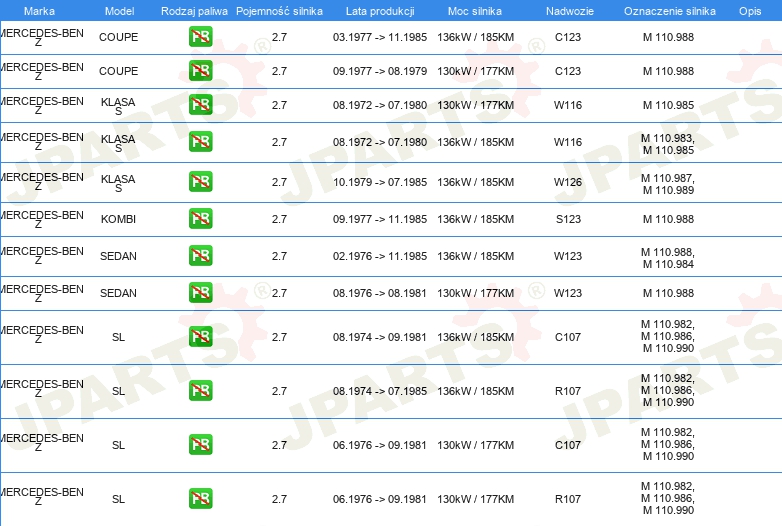The height and width of the screenshot is (526, 782).
Task: Click the fuel icon in the SL C107 130kW row
Action: (x=200, y=445)
